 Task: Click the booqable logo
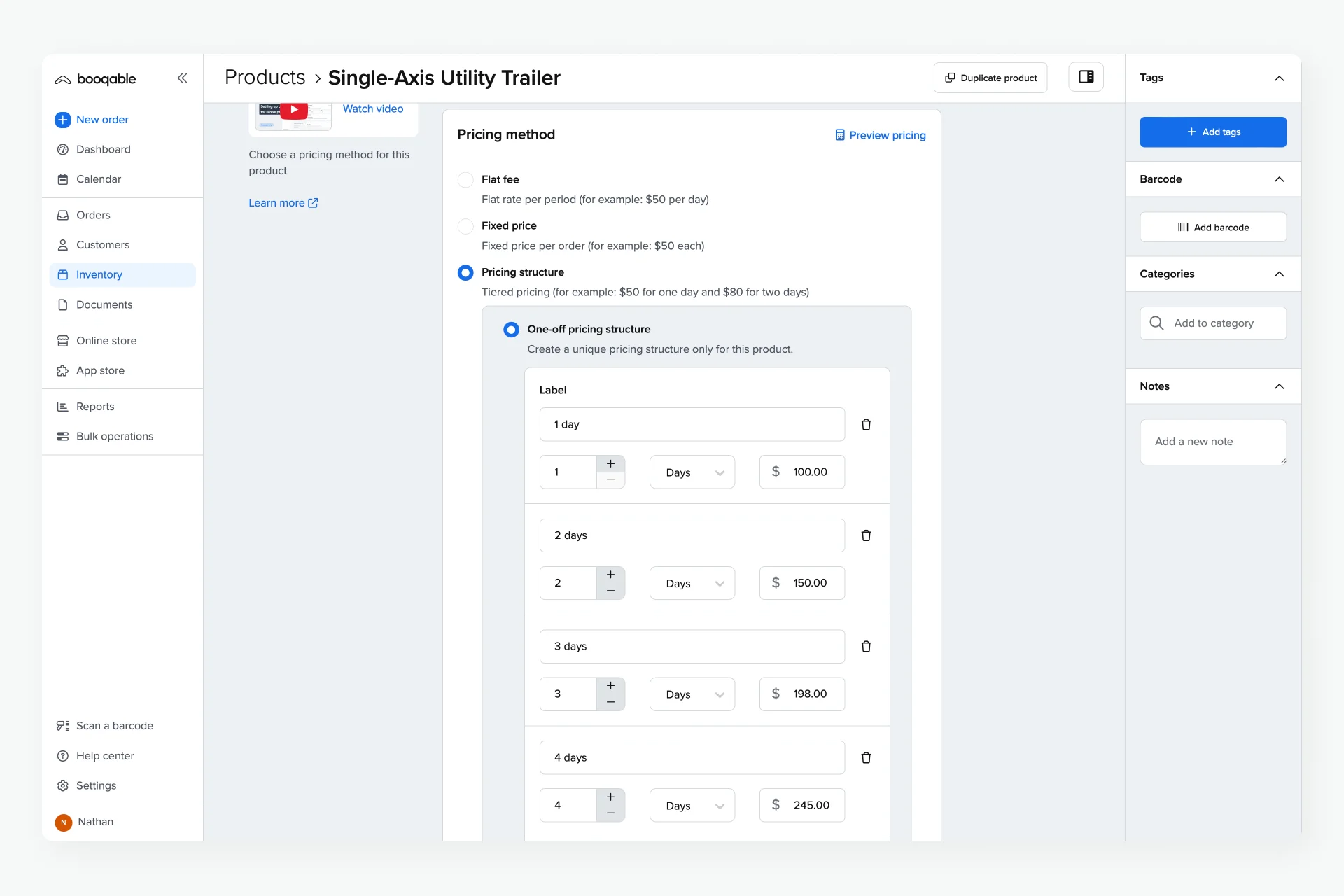(95, 79)
